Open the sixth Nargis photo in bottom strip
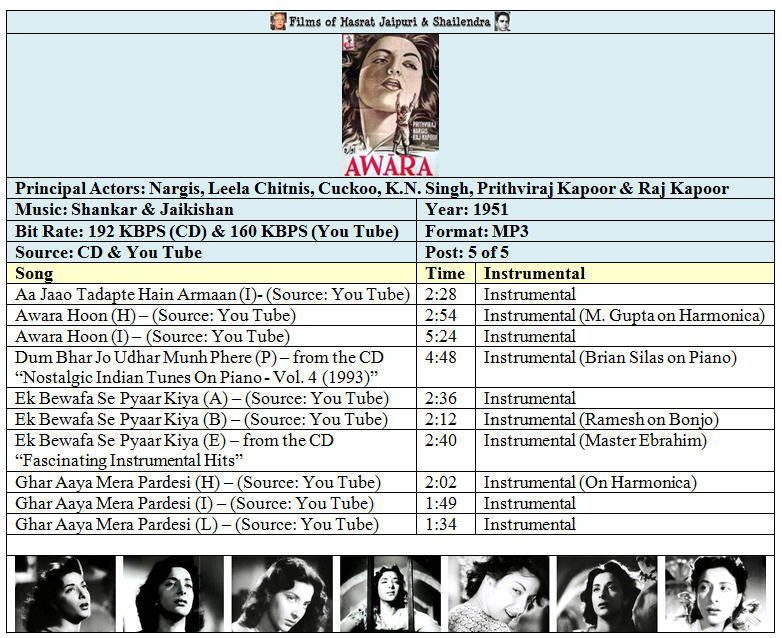 point(607,594)
